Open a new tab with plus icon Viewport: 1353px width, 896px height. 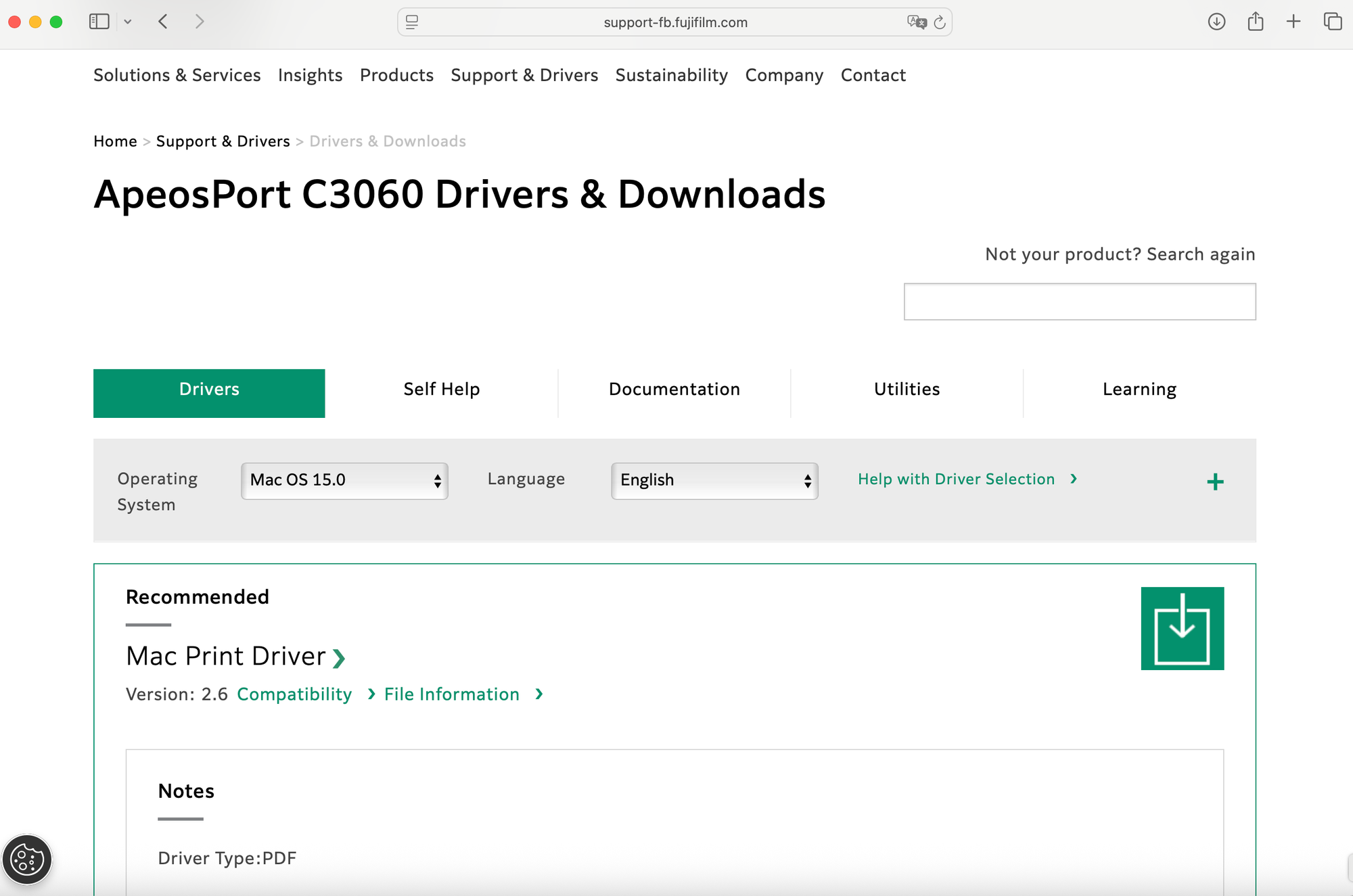pyautogui.click(x=1293, y=22)
